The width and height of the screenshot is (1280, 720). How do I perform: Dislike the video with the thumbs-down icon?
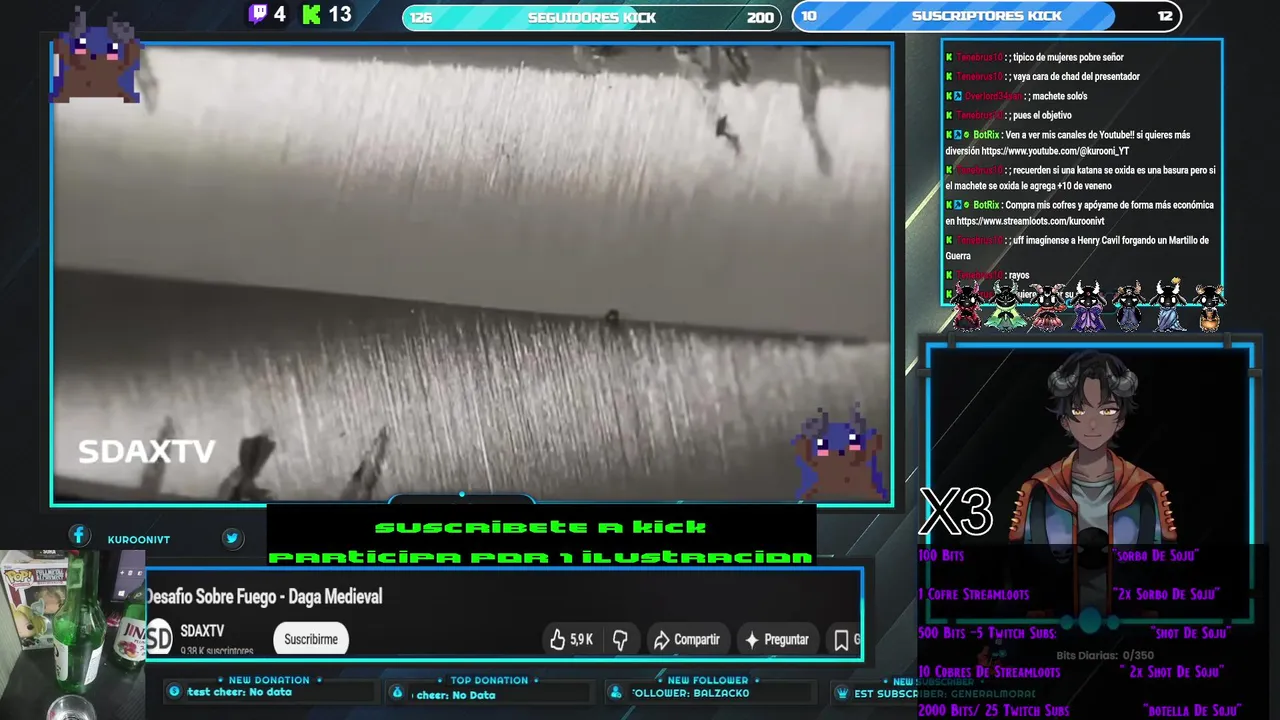point(620,639)
